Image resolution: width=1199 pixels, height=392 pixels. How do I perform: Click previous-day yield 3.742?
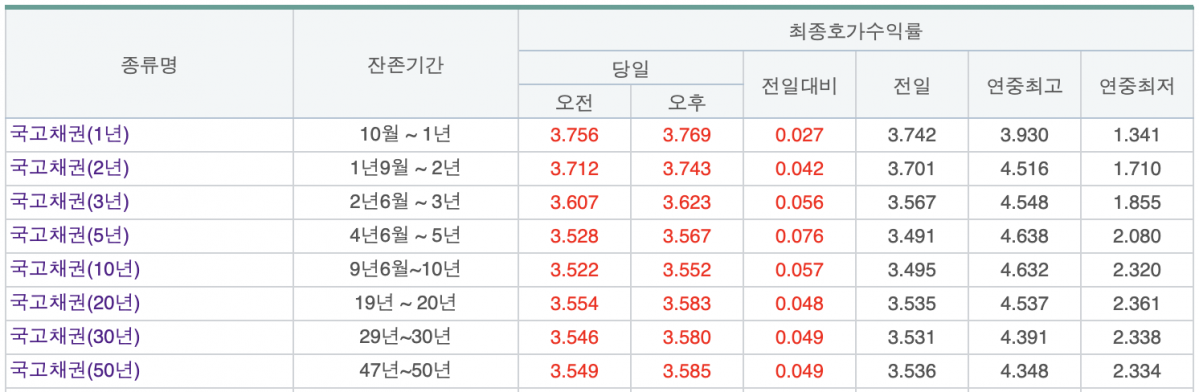tap(911, 135)
